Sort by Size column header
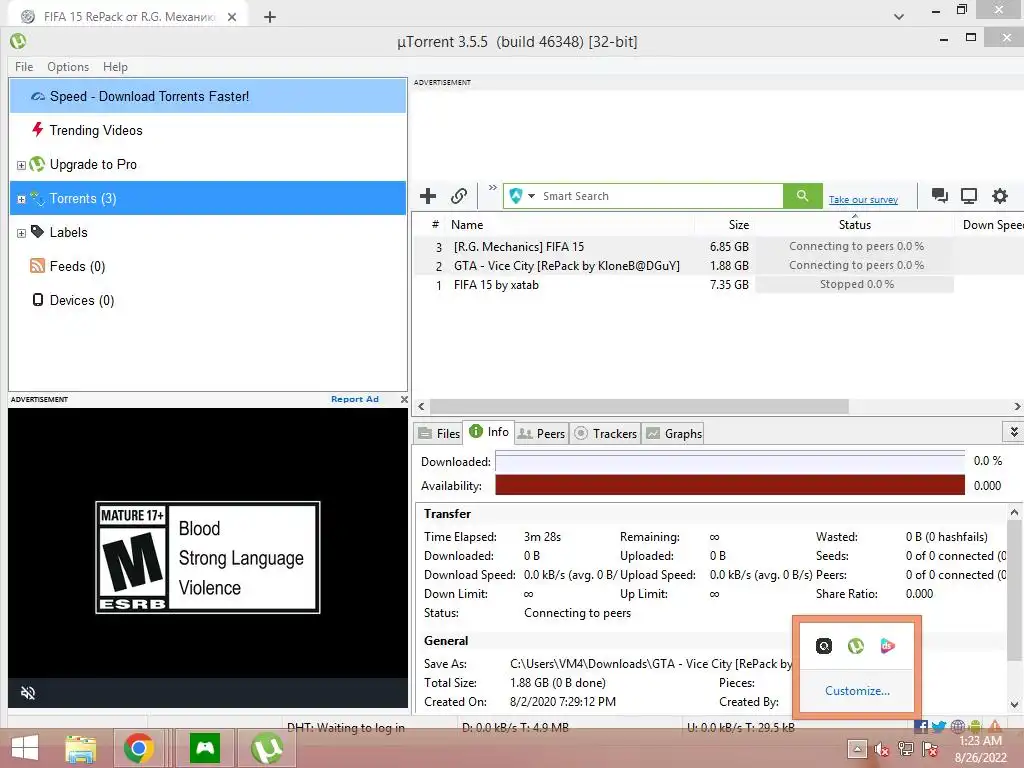 (x=739, y=225)
